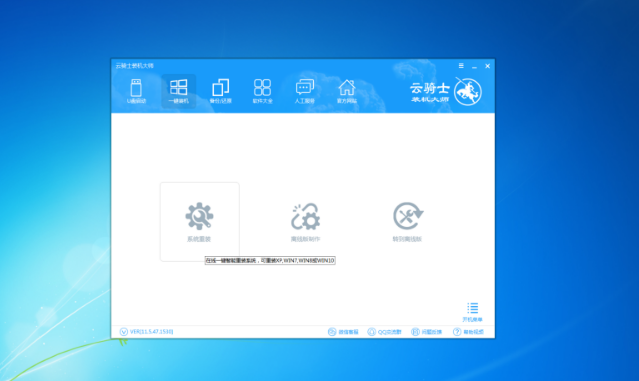This screenshot has height=381, width=639.
Task: Open 帮助视频 help video link
Action: (468, 332)
